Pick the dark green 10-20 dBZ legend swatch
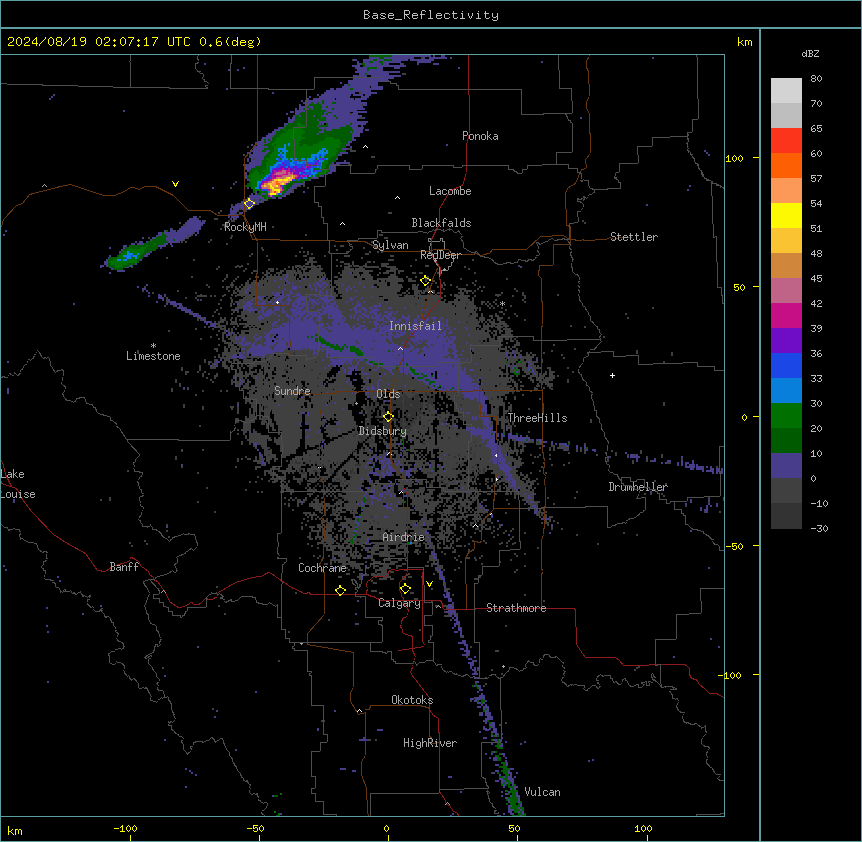The image size is (862, 842). click(786, 440)
